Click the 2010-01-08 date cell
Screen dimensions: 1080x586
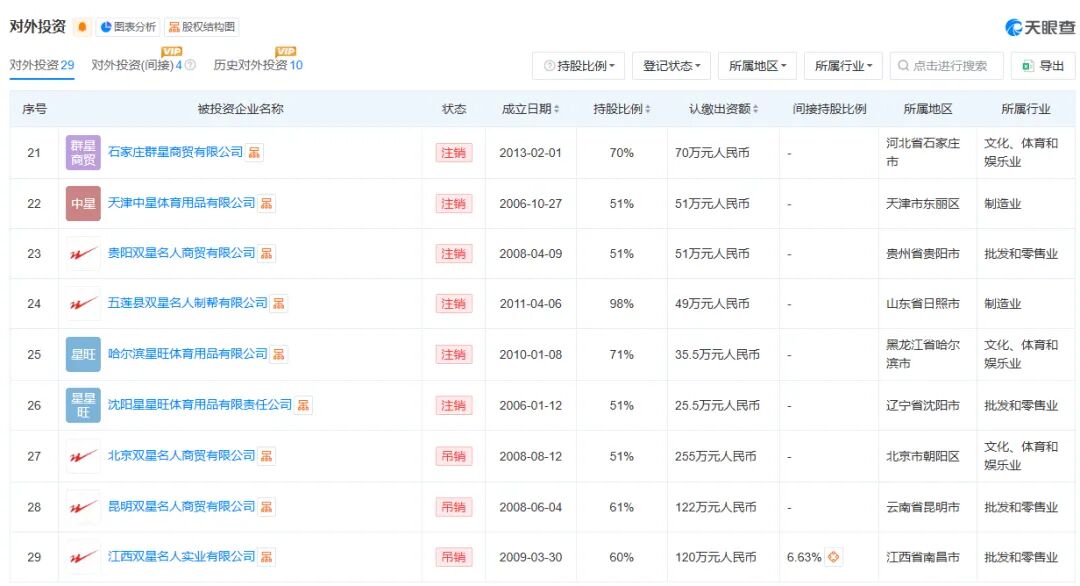[530, 354]
